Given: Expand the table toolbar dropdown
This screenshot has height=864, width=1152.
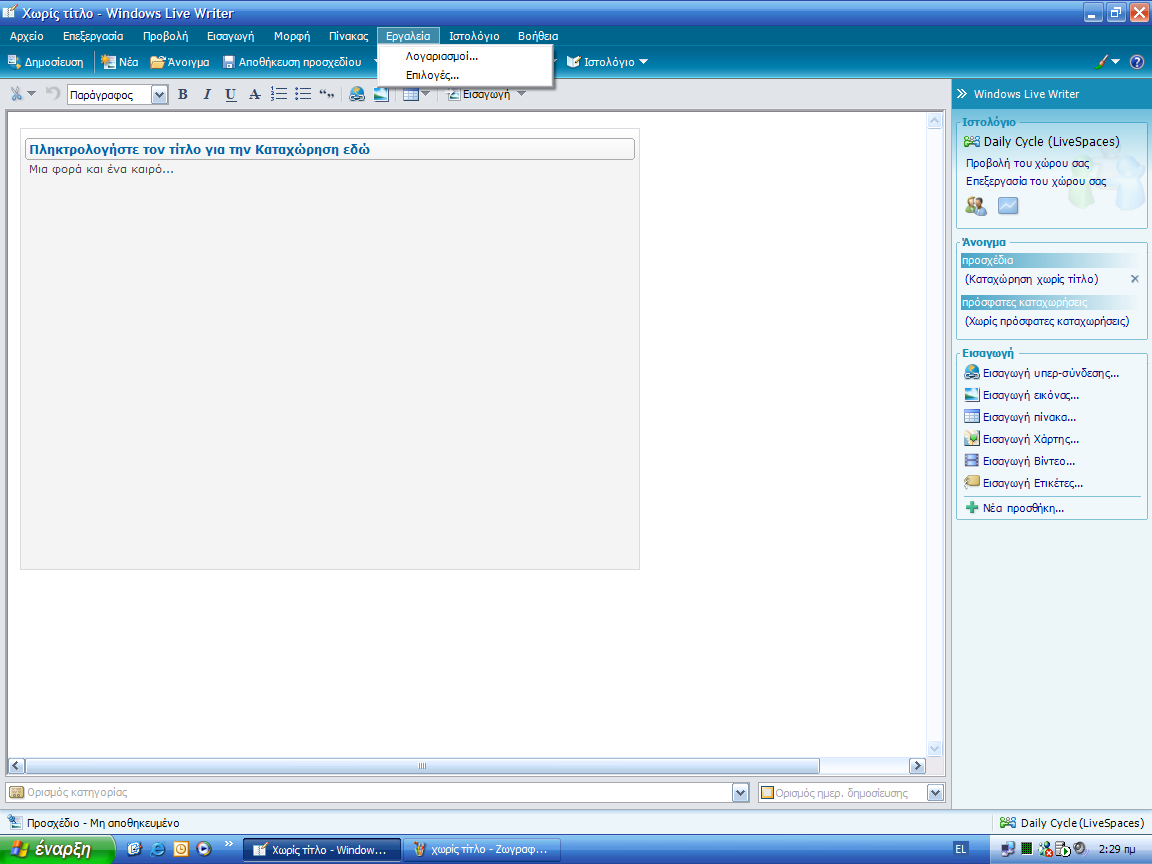Looking at the screenshot, I should [x=426, y=95].
